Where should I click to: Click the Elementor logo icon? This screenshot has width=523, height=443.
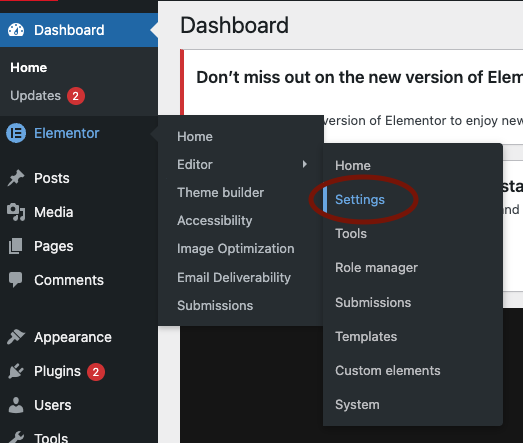pyautogui.click(x=16, y=133)
